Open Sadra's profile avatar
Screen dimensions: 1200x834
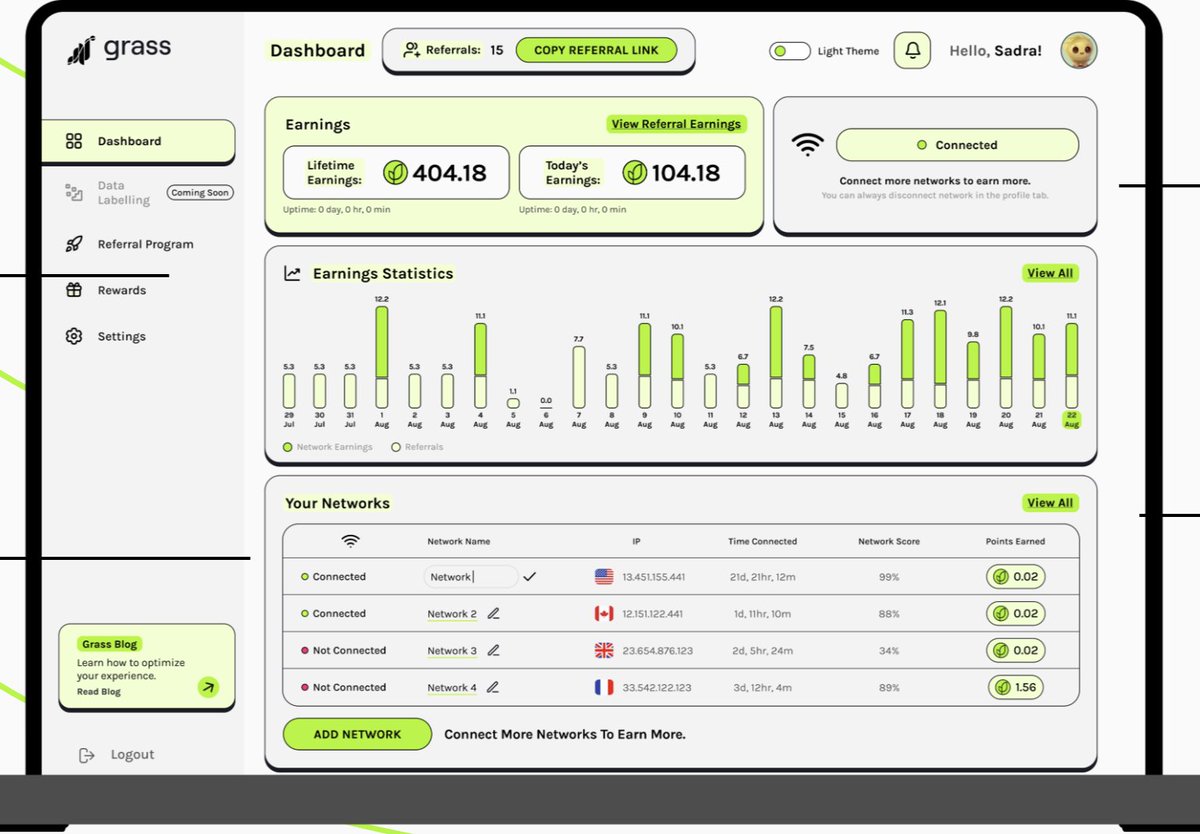[x=1079, y=50]
